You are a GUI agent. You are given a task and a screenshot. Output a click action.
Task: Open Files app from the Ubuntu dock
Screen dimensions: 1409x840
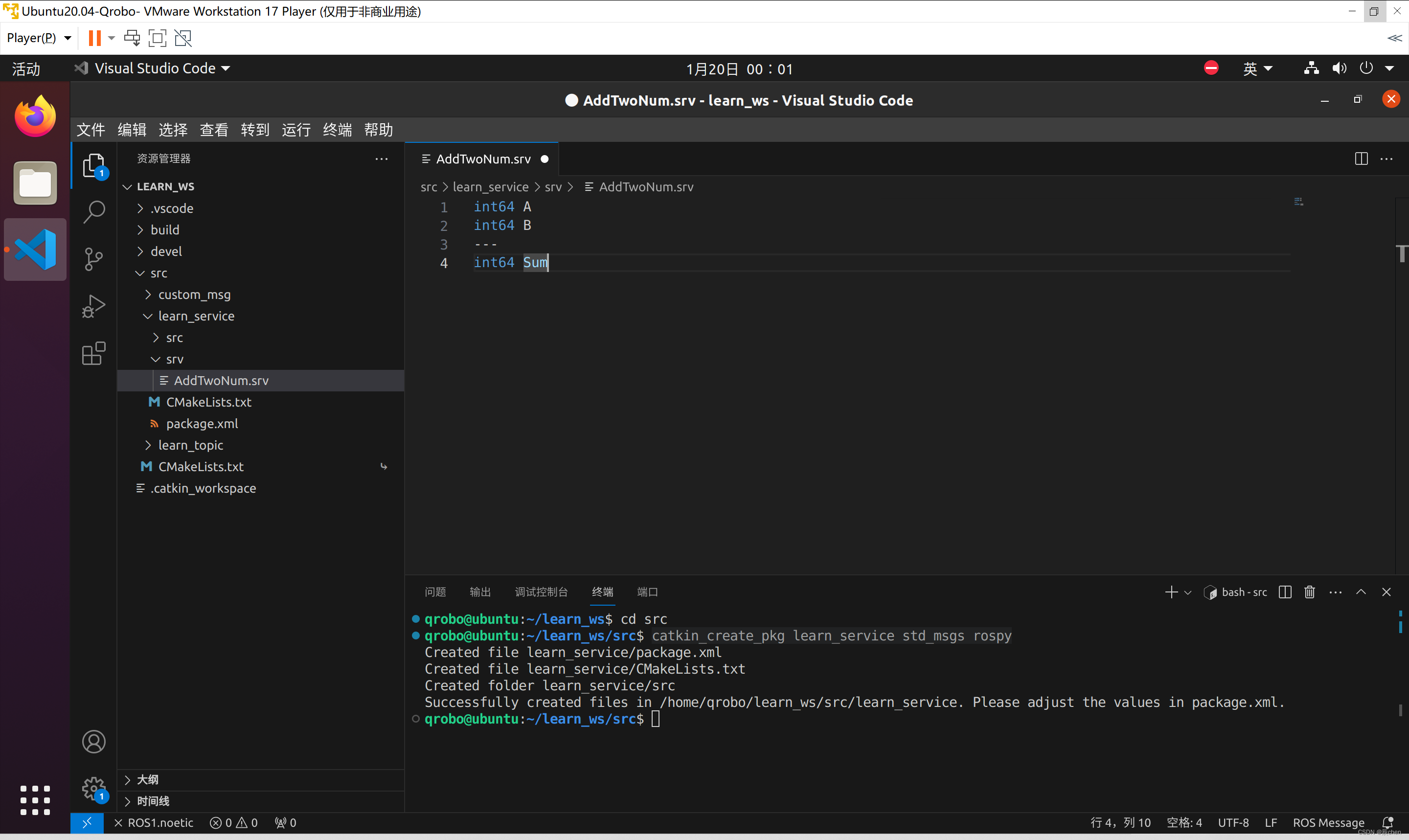pos(35,183)
